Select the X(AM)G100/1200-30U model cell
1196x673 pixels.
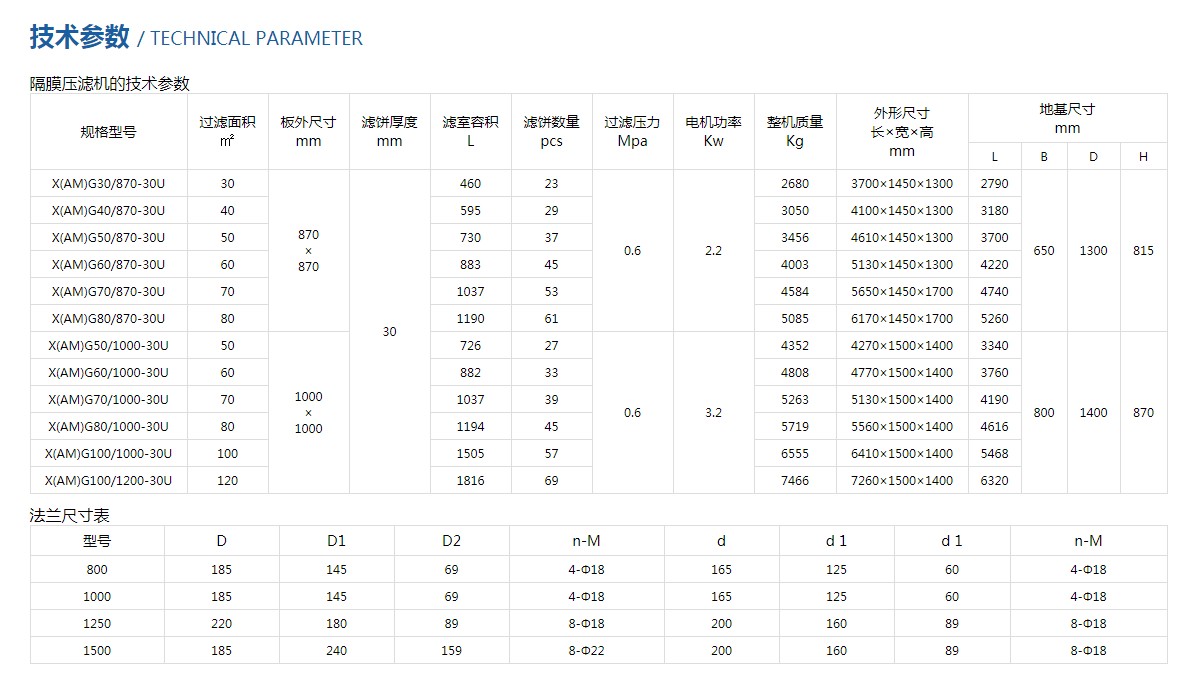pyautogui.click(x=108, y=481)
